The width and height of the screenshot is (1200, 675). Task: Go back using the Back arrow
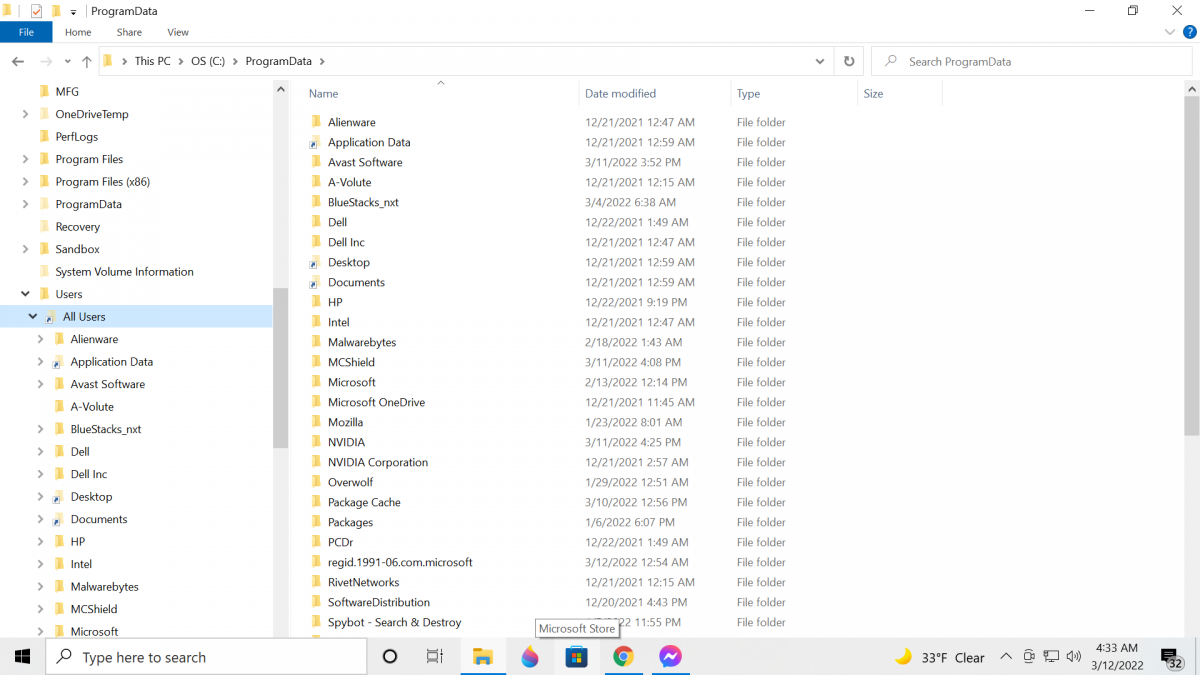(x=18, y=61)
